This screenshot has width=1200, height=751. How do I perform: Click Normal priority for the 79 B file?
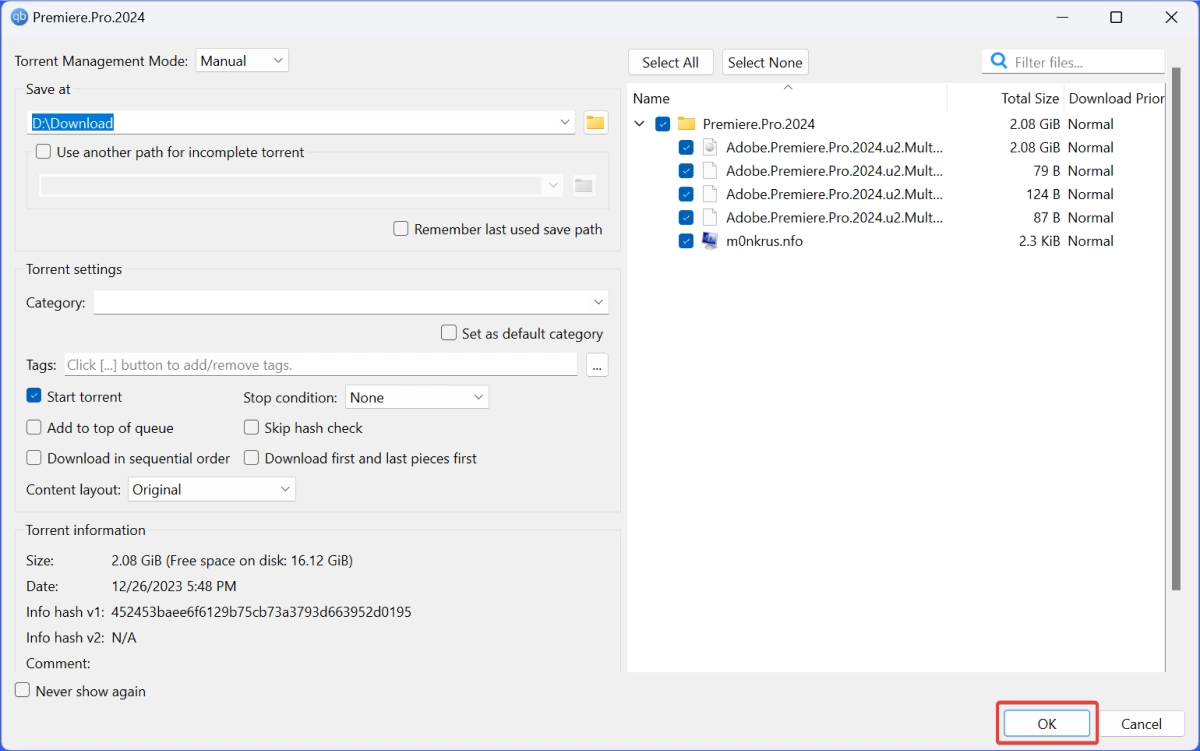point(1090,171)
